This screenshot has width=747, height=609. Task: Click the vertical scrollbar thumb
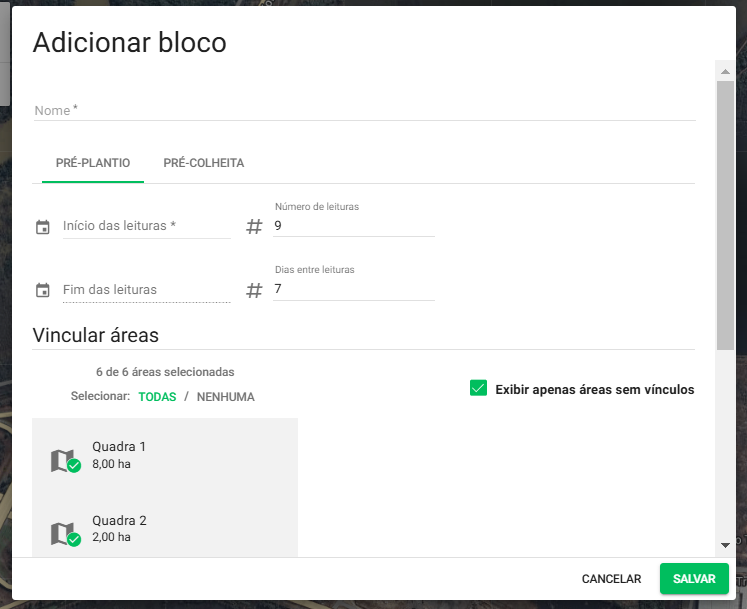pos(725,215)
